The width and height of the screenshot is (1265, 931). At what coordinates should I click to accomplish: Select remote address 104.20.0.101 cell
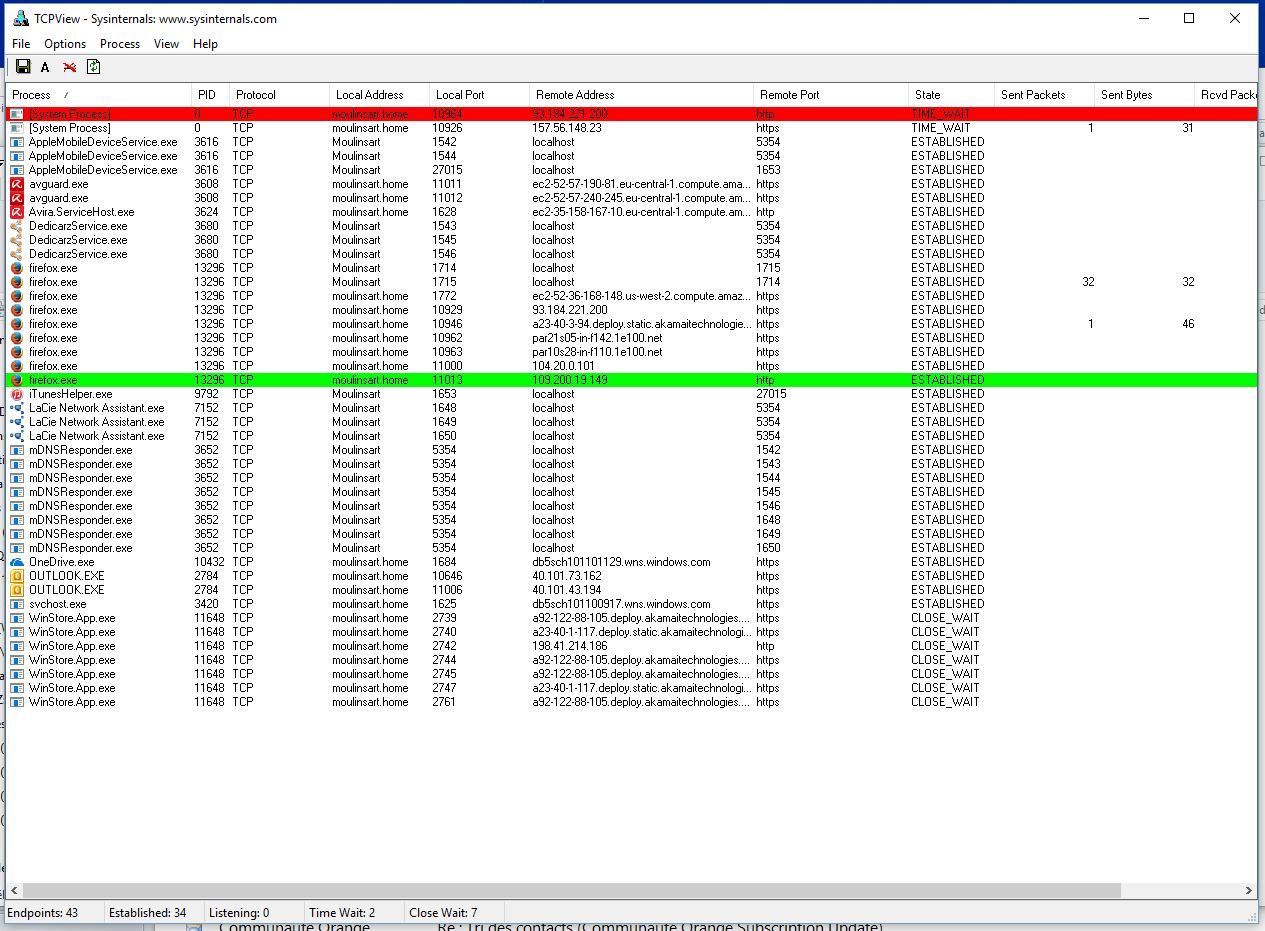[x=564, y=366]
